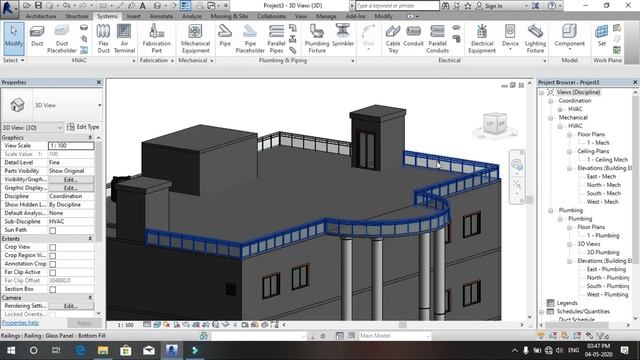This screenshot has width=640, height=360.
Task: Open 3D Plumbing view in Project Browser
Action: click(x=603, y=252)
